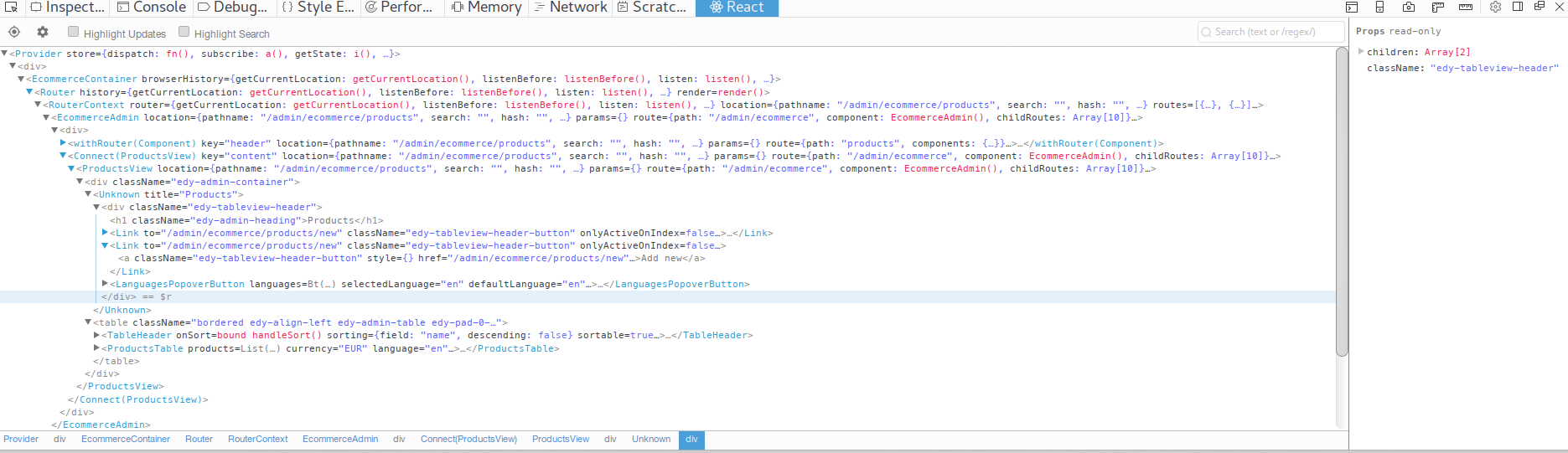
Task: Switch to the Inspector tab
Action: click(x=68, y=8)
